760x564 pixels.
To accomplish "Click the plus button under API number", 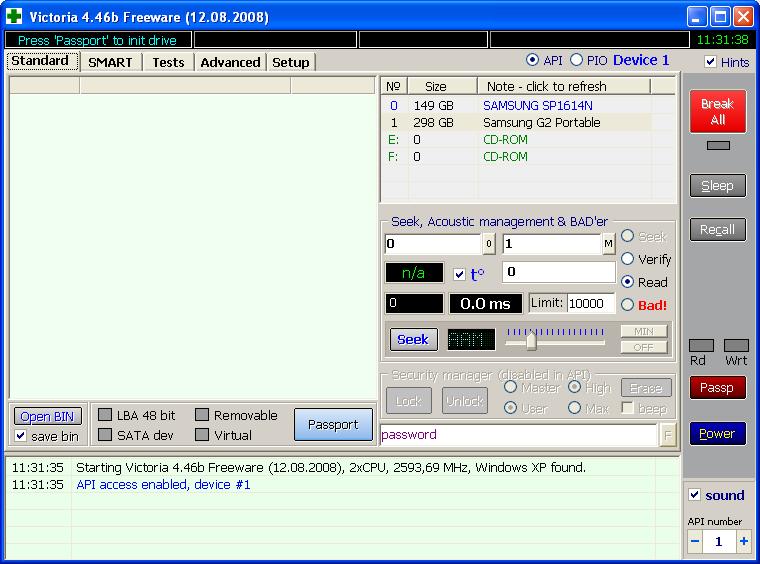I will click(x=744, y=541).
